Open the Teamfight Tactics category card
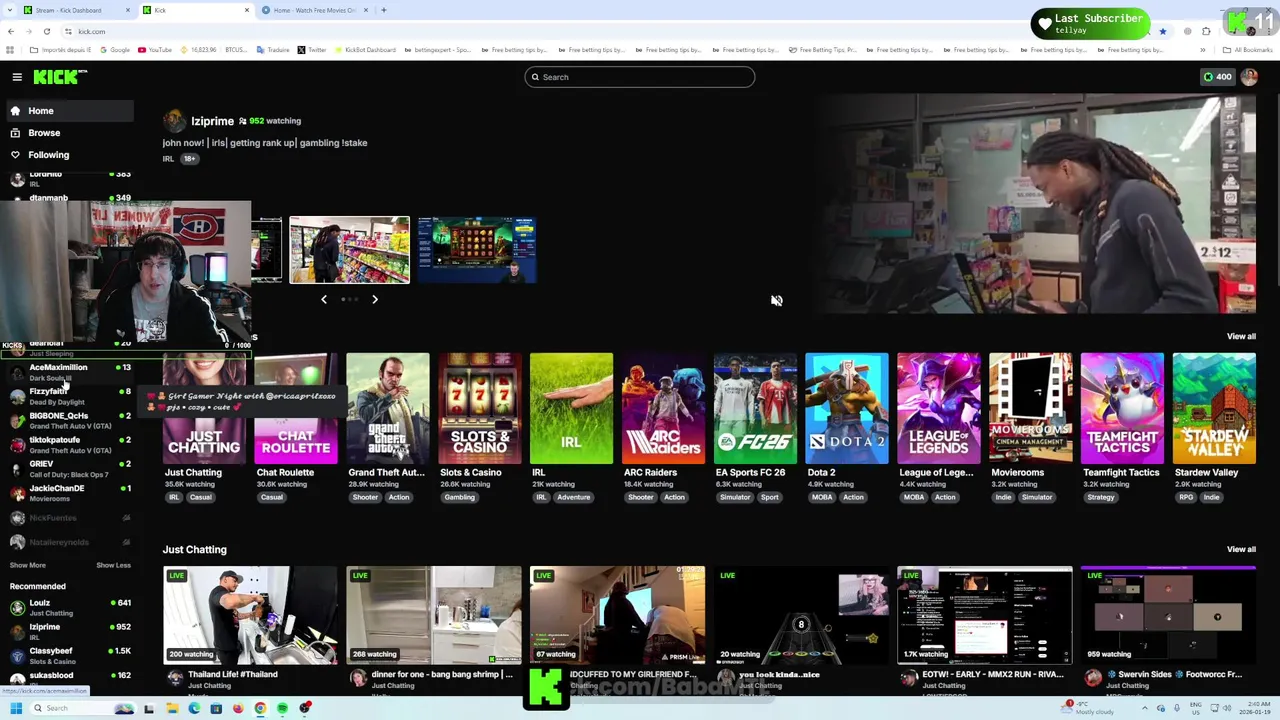The height and width of the screenshot is (720, 1280). coord(1122,410)
